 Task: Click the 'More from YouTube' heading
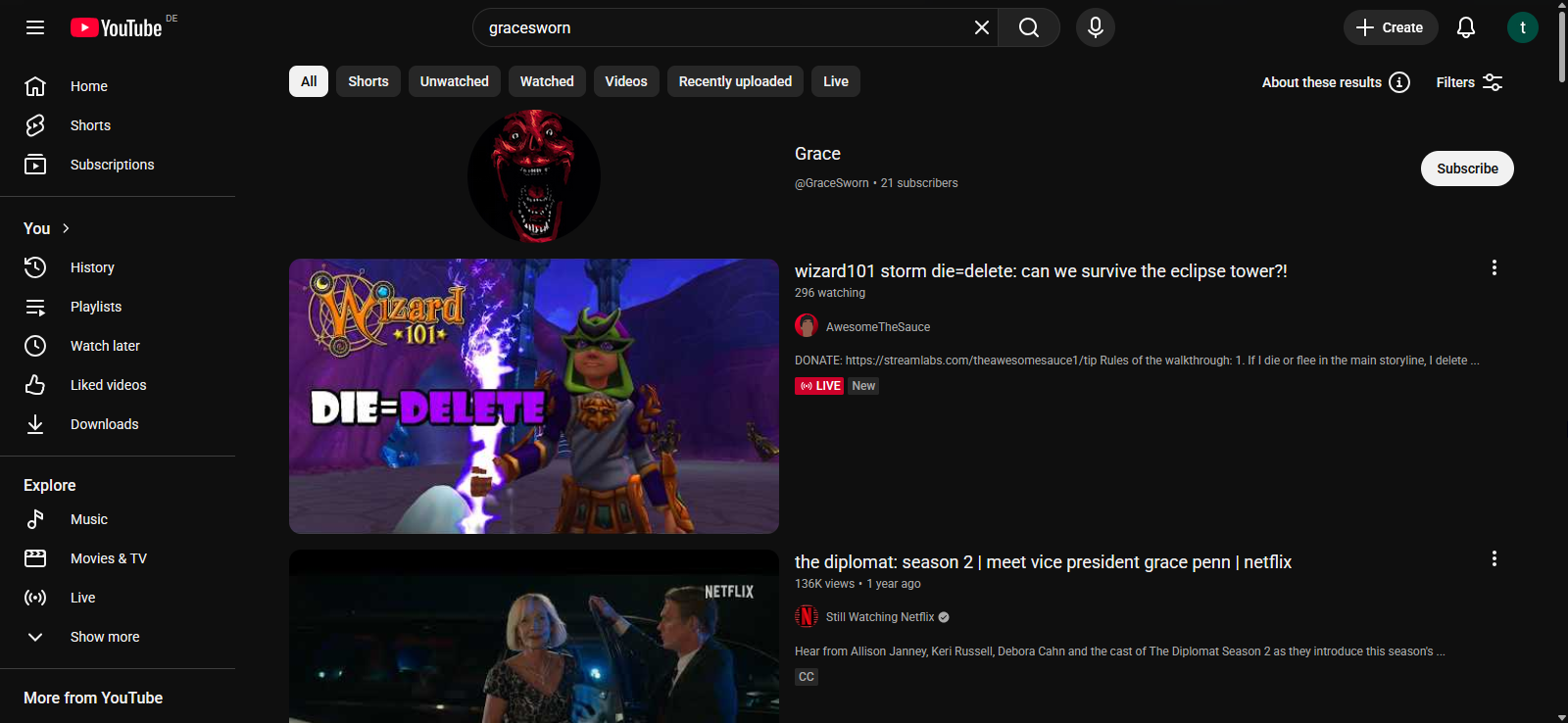(x=93, y=698)
